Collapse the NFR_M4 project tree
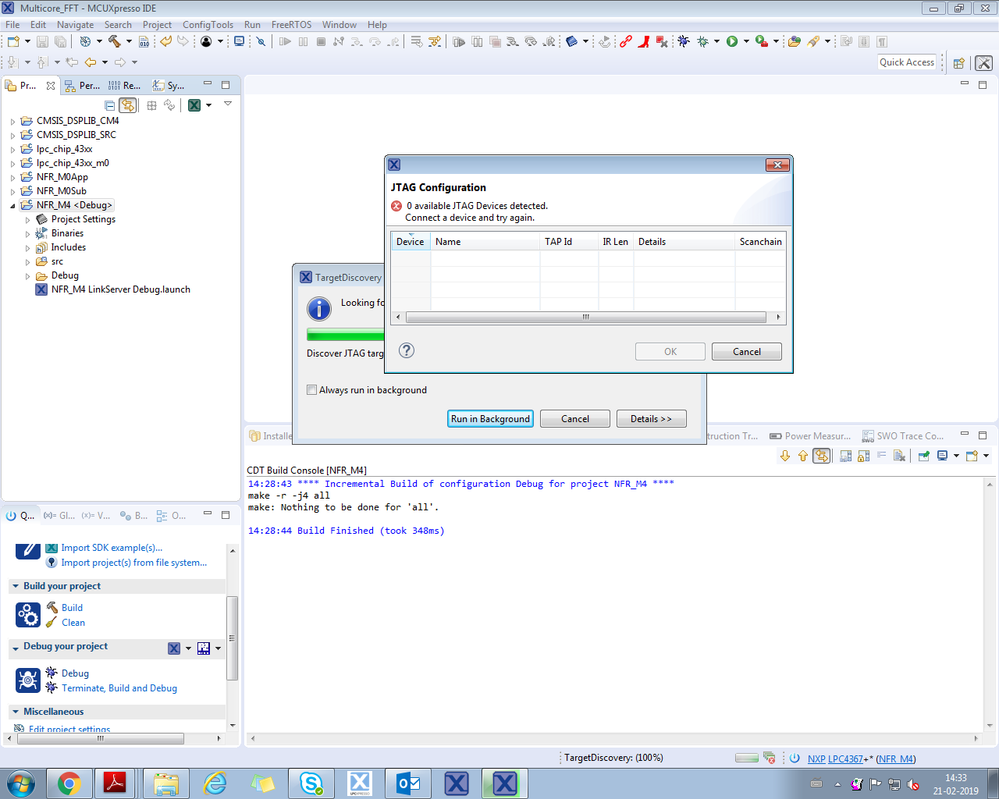 (12, 205)
